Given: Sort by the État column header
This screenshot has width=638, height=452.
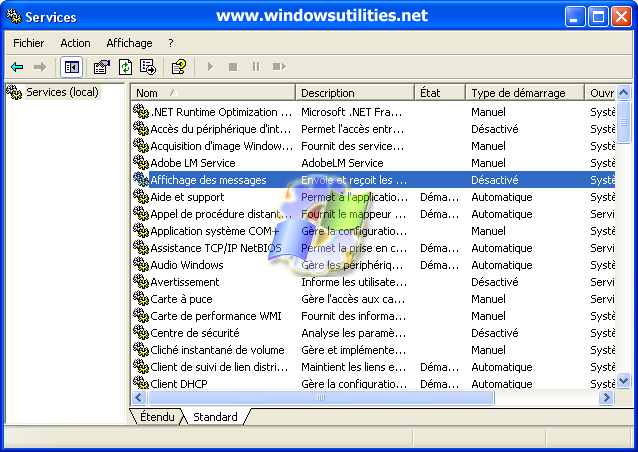Looking at the screenshot, I should tap(440, 93).
